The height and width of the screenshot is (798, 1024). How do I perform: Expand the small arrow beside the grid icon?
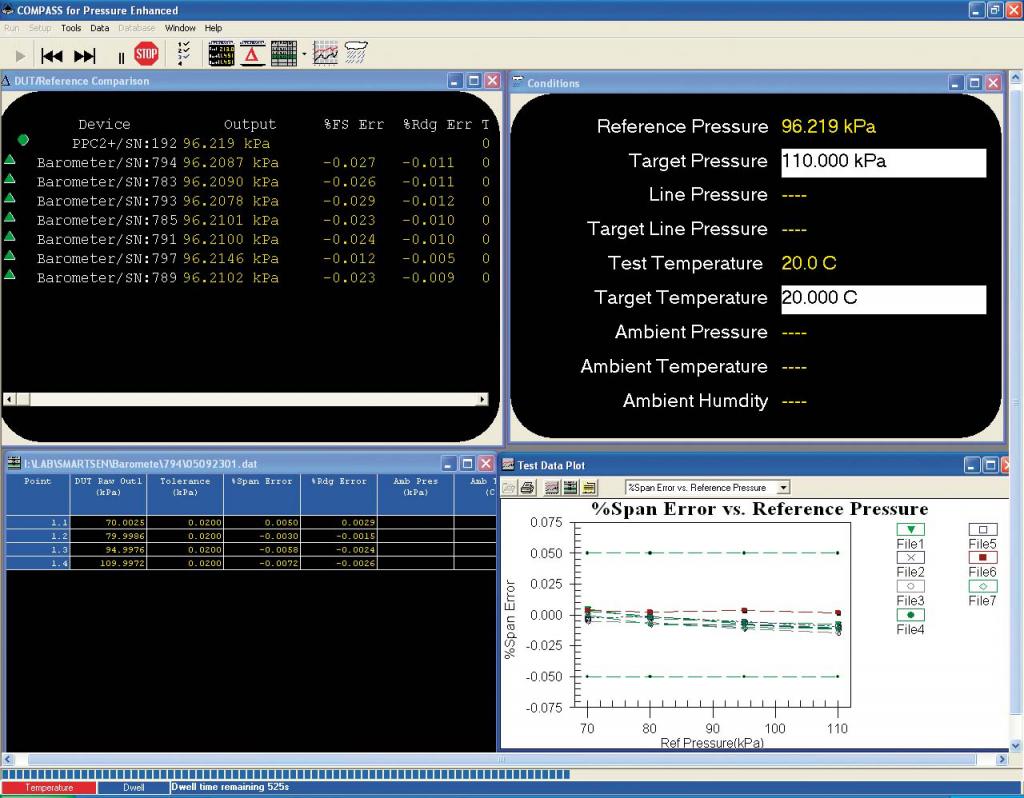304,54
